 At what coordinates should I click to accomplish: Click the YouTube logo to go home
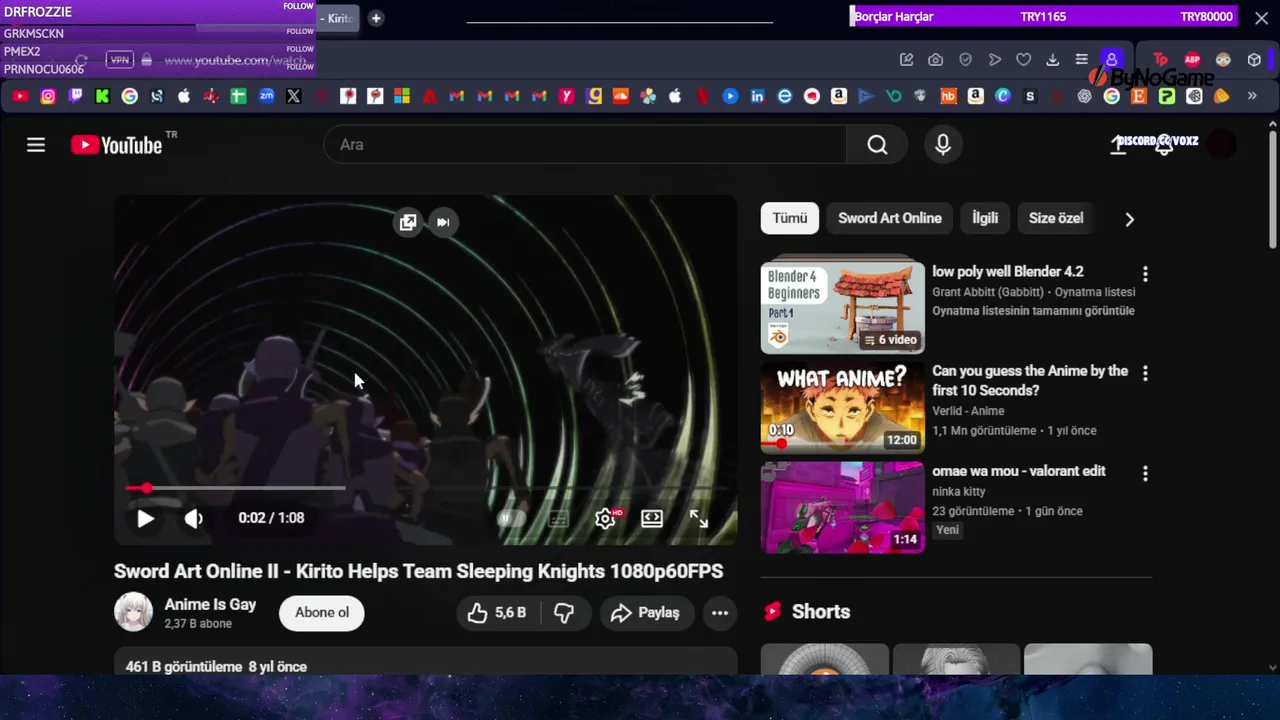coord(117,145)
